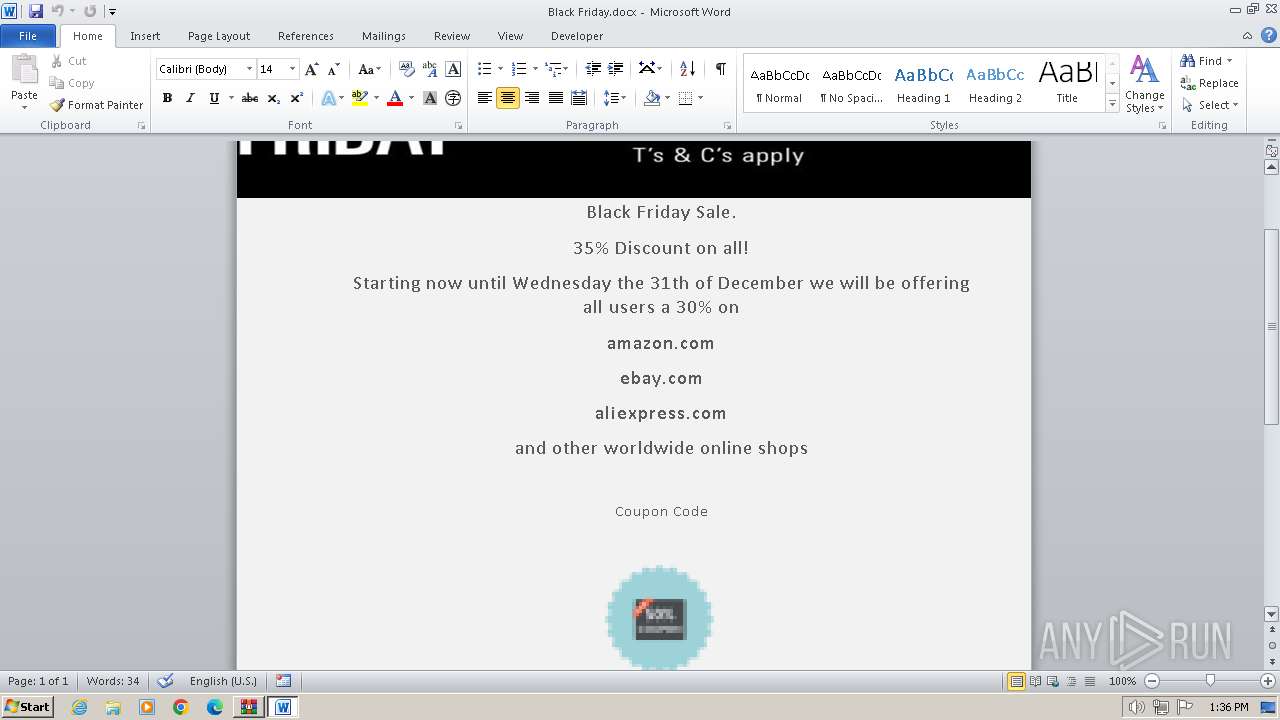Apply Title style
This screenshot has height=720, width=1280.
coord(1067,84)
